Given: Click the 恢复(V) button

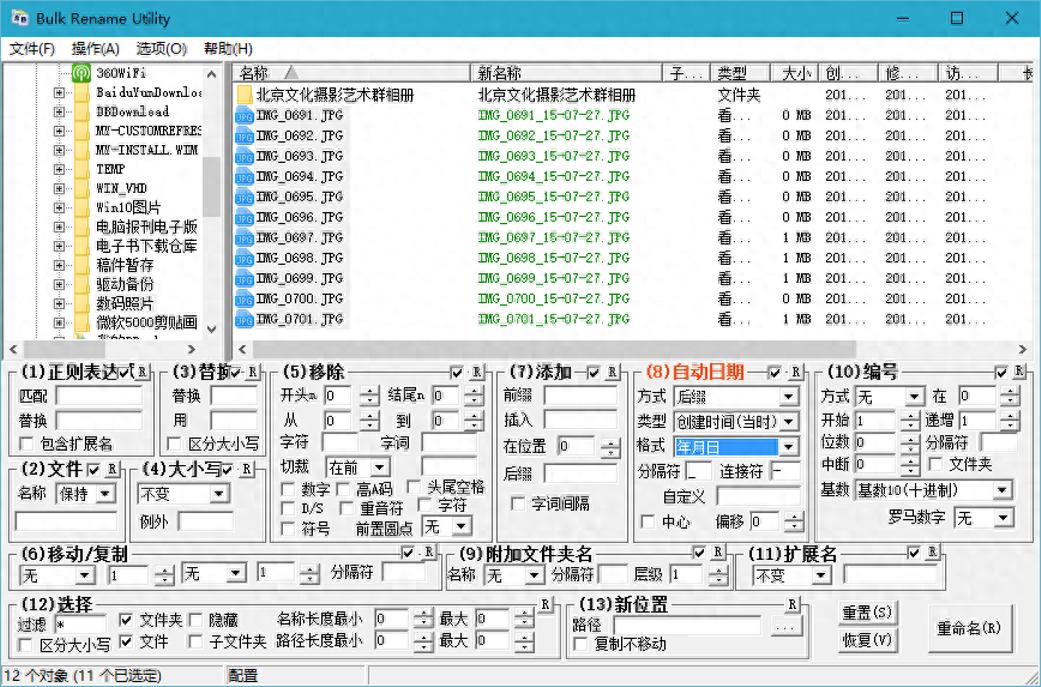Looking at the screenshot, I should coord(866,640).
